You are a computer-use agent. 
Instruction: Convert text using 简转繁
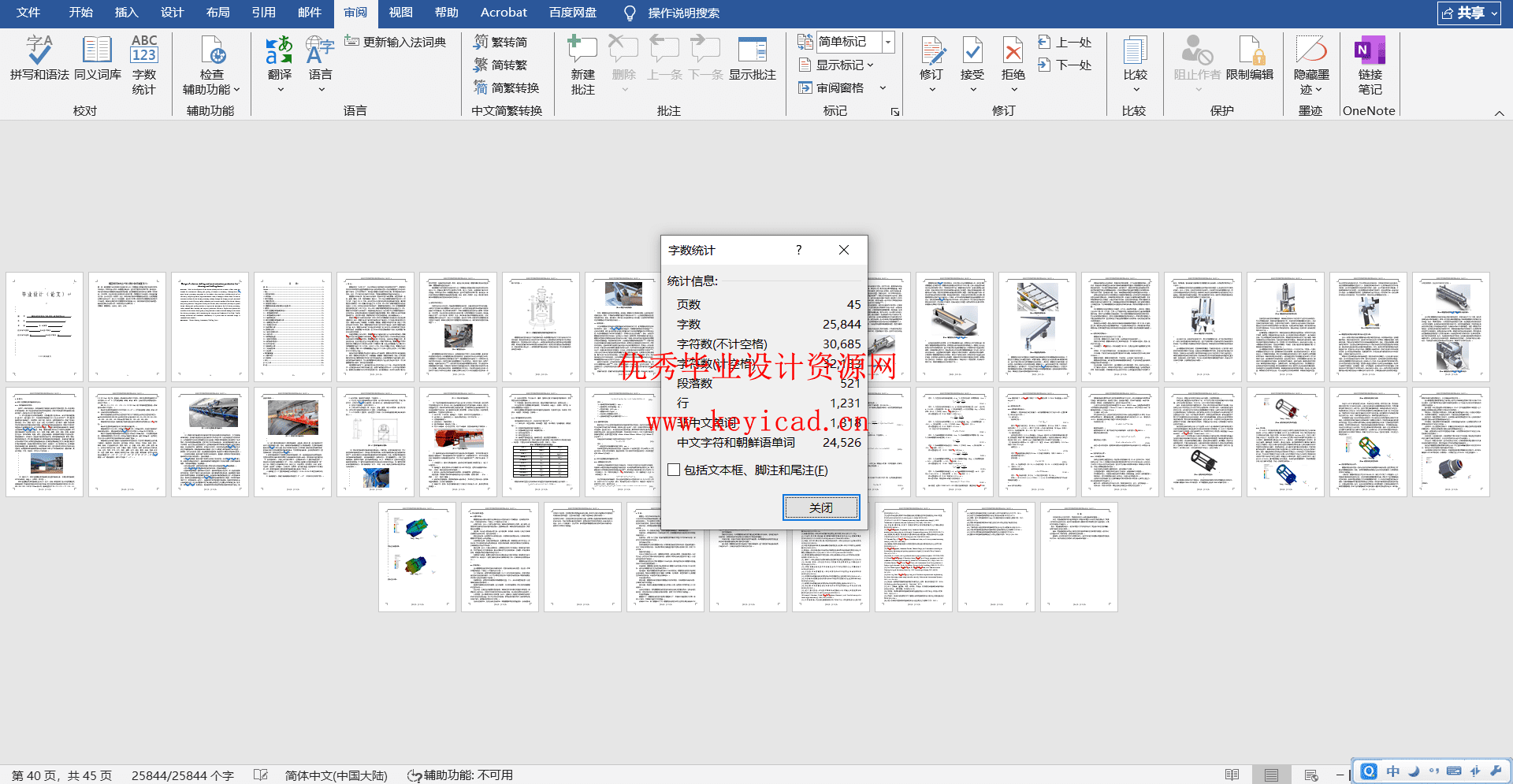[500, 65]
